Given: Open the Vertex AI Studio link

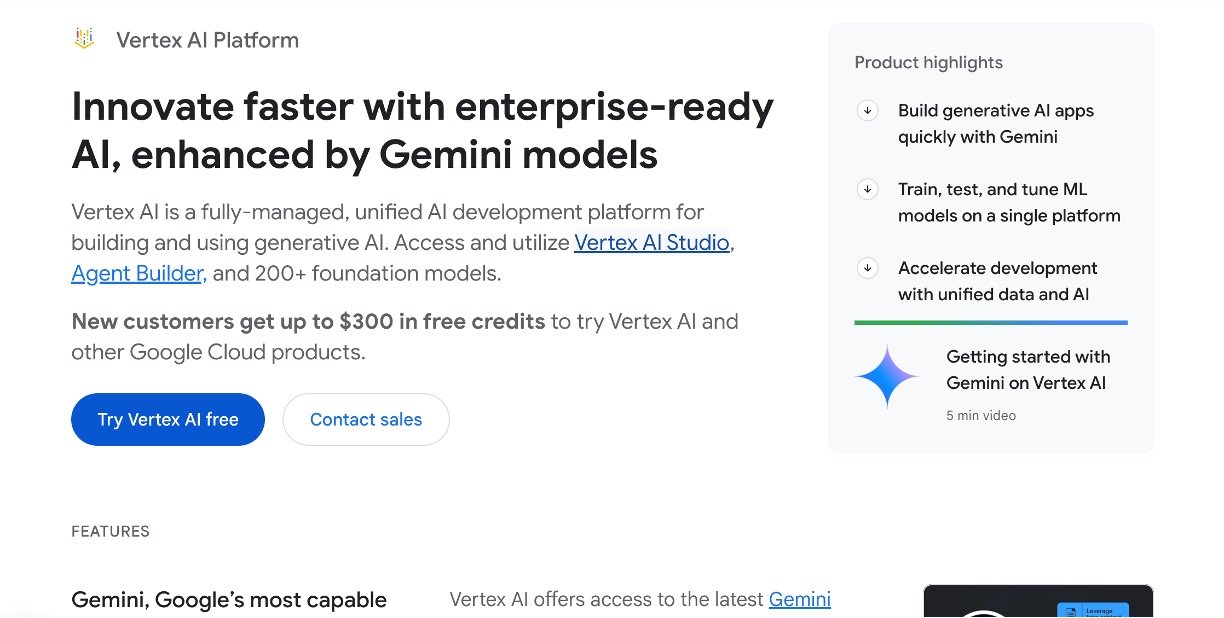Looking at the screenshot, I should coord(652,242).
